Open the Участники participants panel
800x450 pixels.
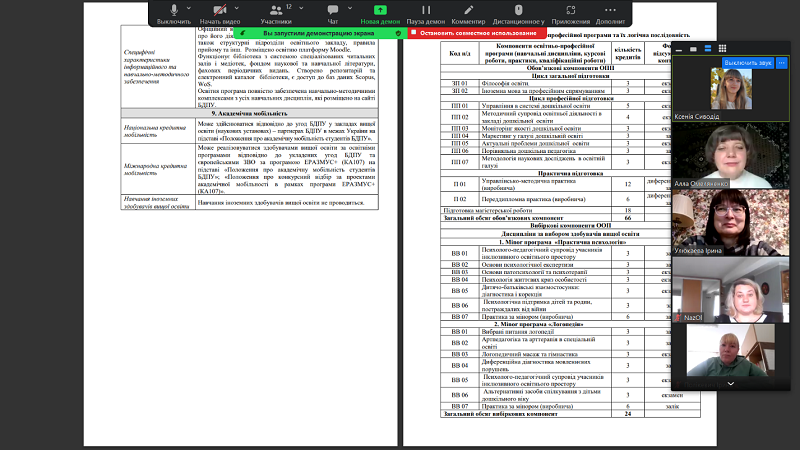pyautogui.click(x=276, y=12)
